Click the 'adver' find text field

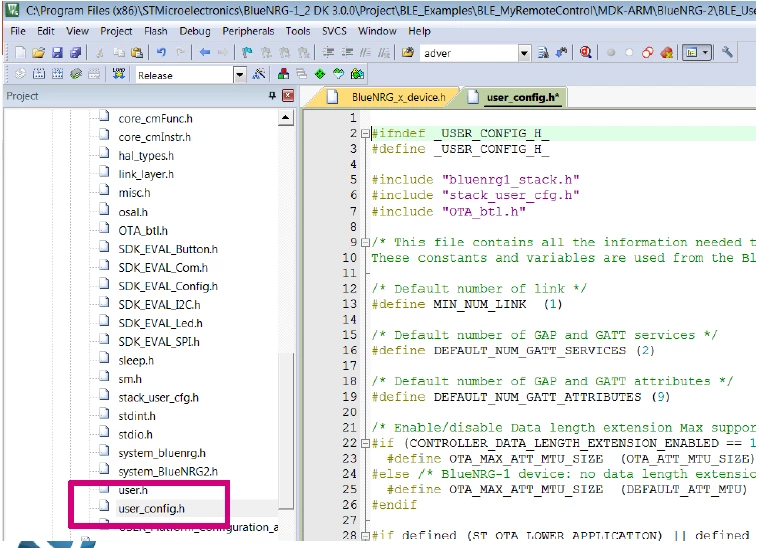(469, 53)
